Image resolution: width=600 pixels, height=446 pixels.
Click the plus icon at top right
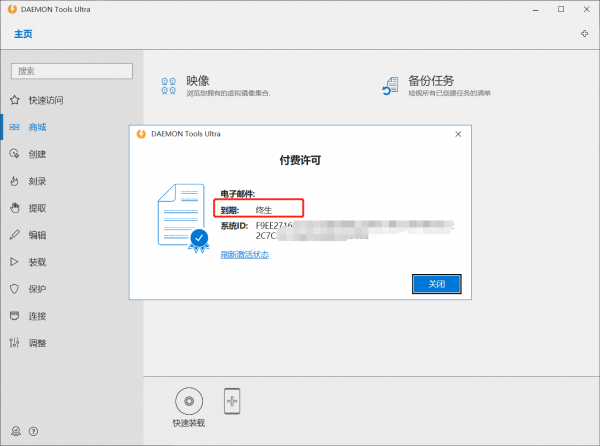(x=584, y=34)
